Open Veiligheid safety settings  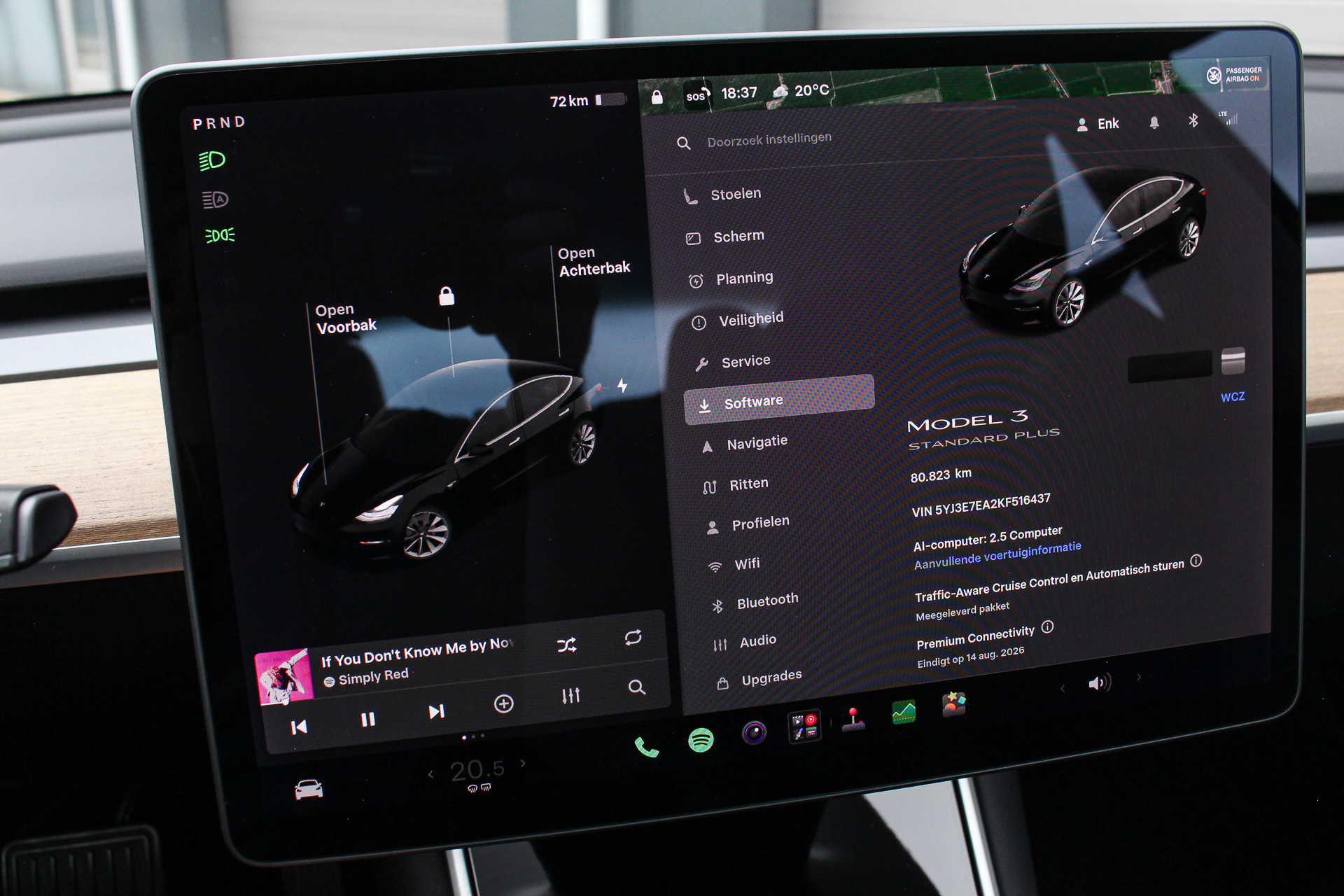tap(738, 320)
